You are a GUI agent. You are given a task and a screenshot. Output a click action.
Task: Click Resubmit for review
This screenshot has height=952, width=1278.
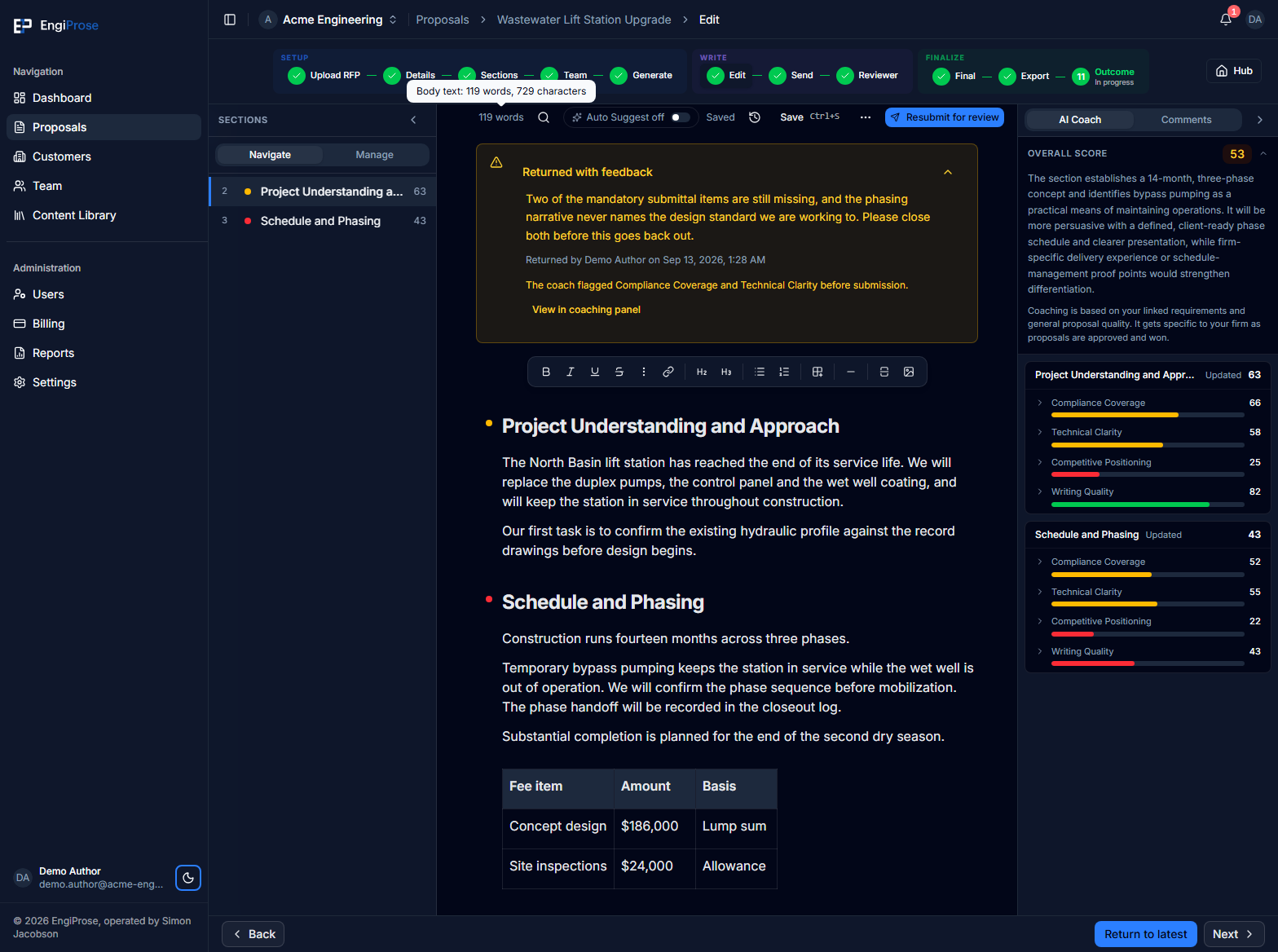[945, 117]
